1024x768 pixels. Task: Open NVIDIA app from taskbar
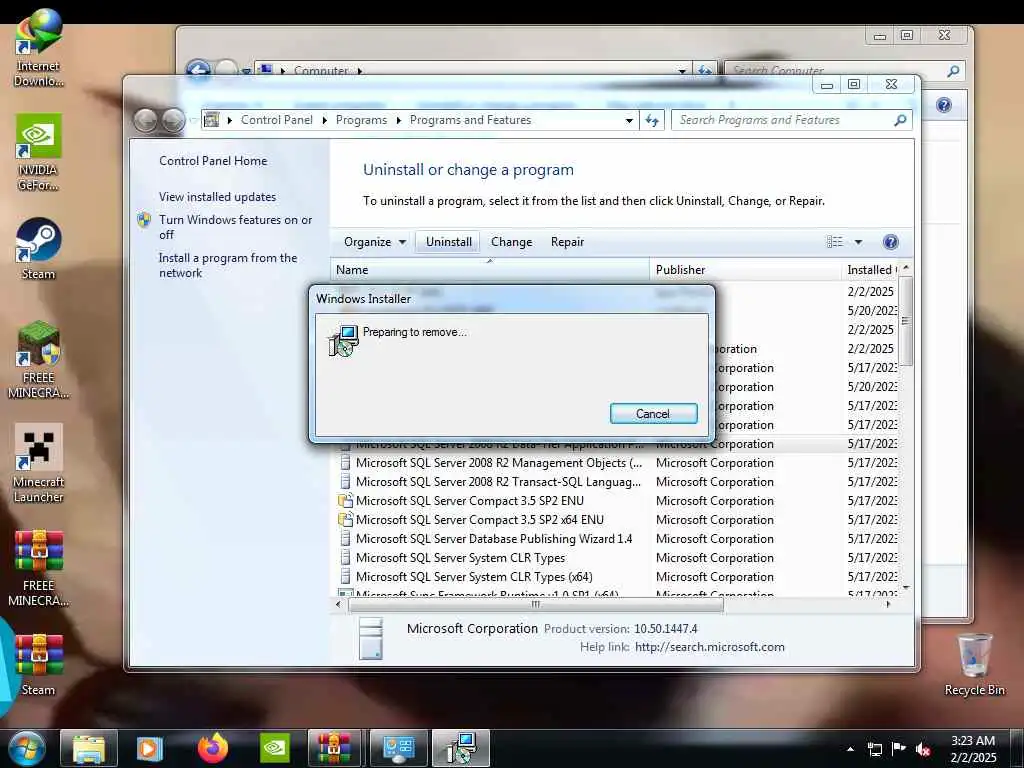pos(274,748)
